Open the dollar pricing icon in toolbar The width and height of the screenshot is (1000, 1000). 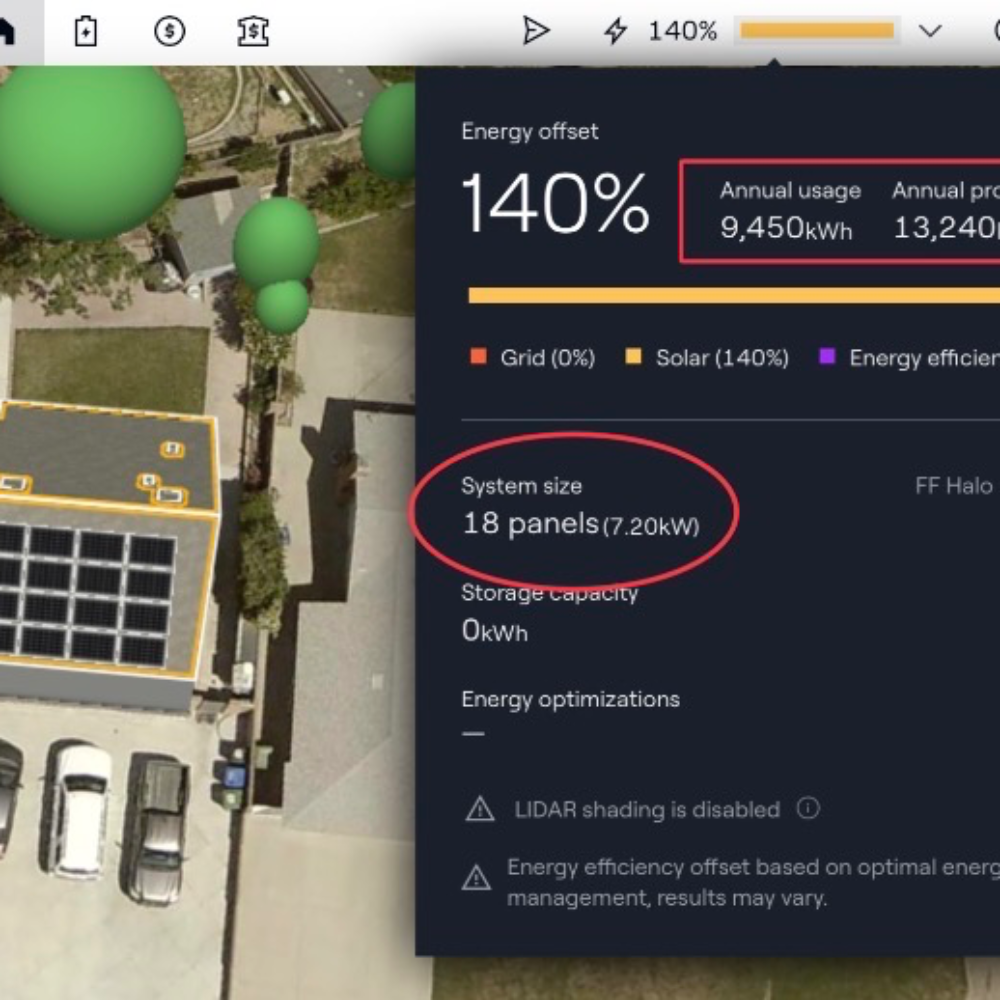click(170, 31)
